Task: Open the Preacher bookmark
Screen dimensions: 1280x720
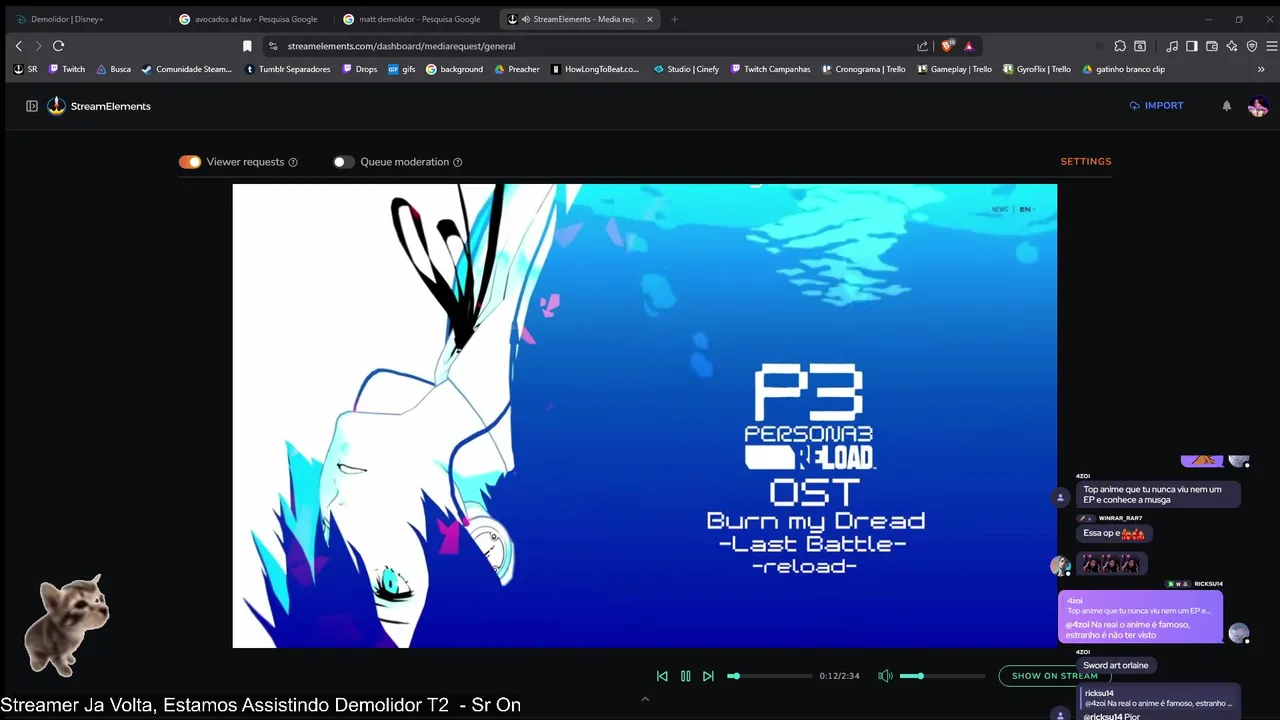Action: [517, 69]
